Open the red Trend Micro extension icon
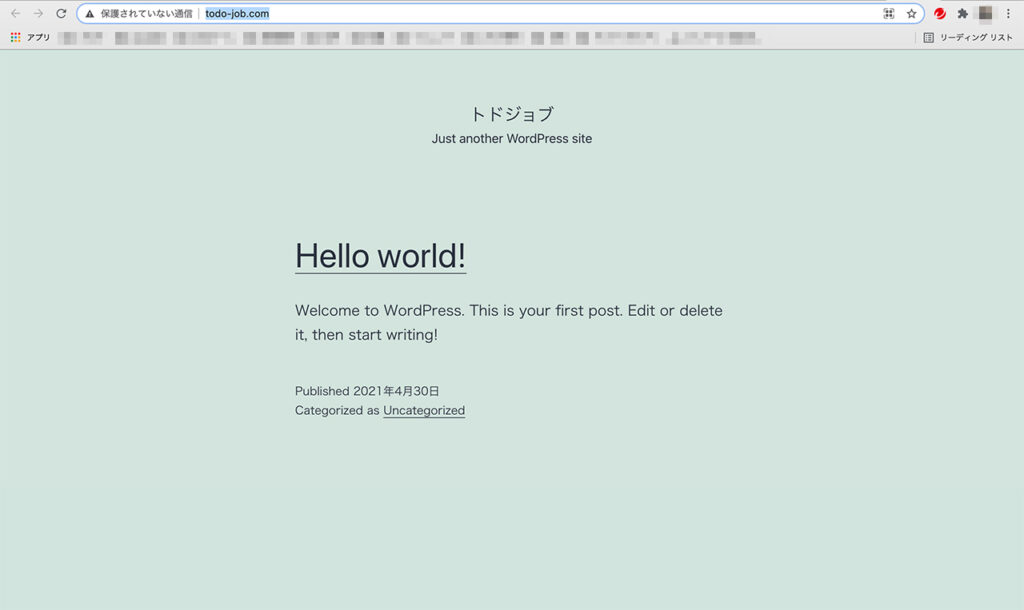1024x610 pixels. pos(940,14)
